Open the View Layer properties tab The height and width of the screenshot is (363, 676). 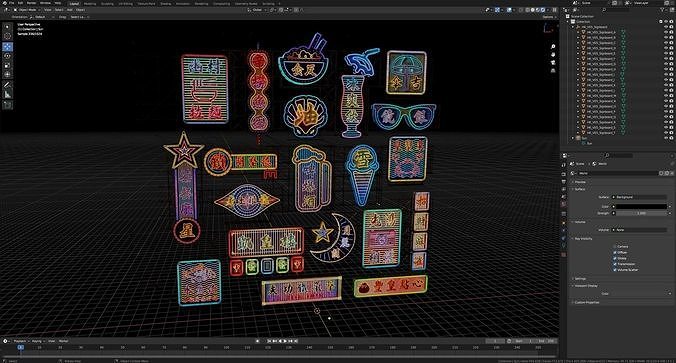tap(564, 189)
